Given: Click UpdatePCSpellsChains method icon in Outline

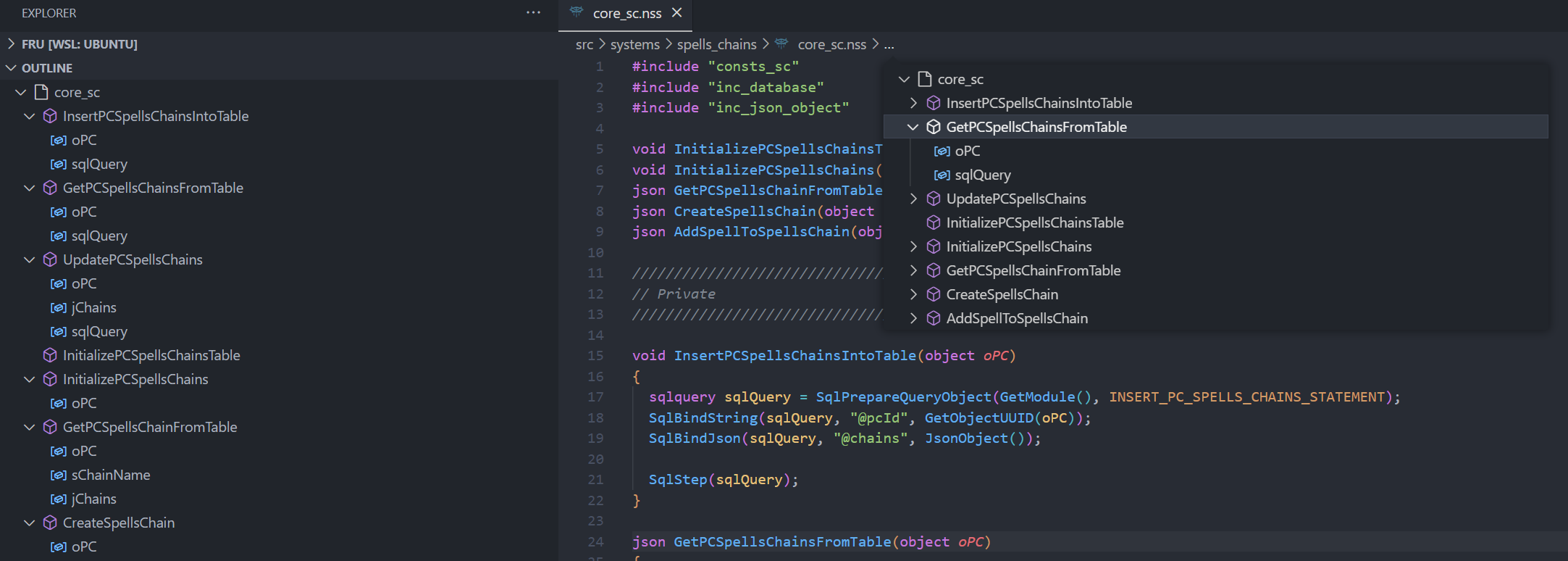Looking at the screenshot, I should [50, 259].
